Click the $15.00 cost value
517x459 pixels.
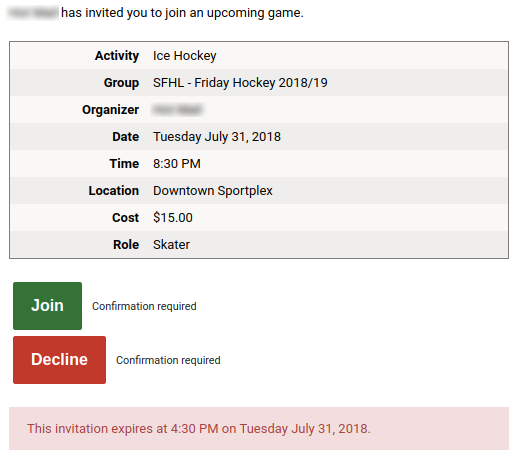(173, 218)
